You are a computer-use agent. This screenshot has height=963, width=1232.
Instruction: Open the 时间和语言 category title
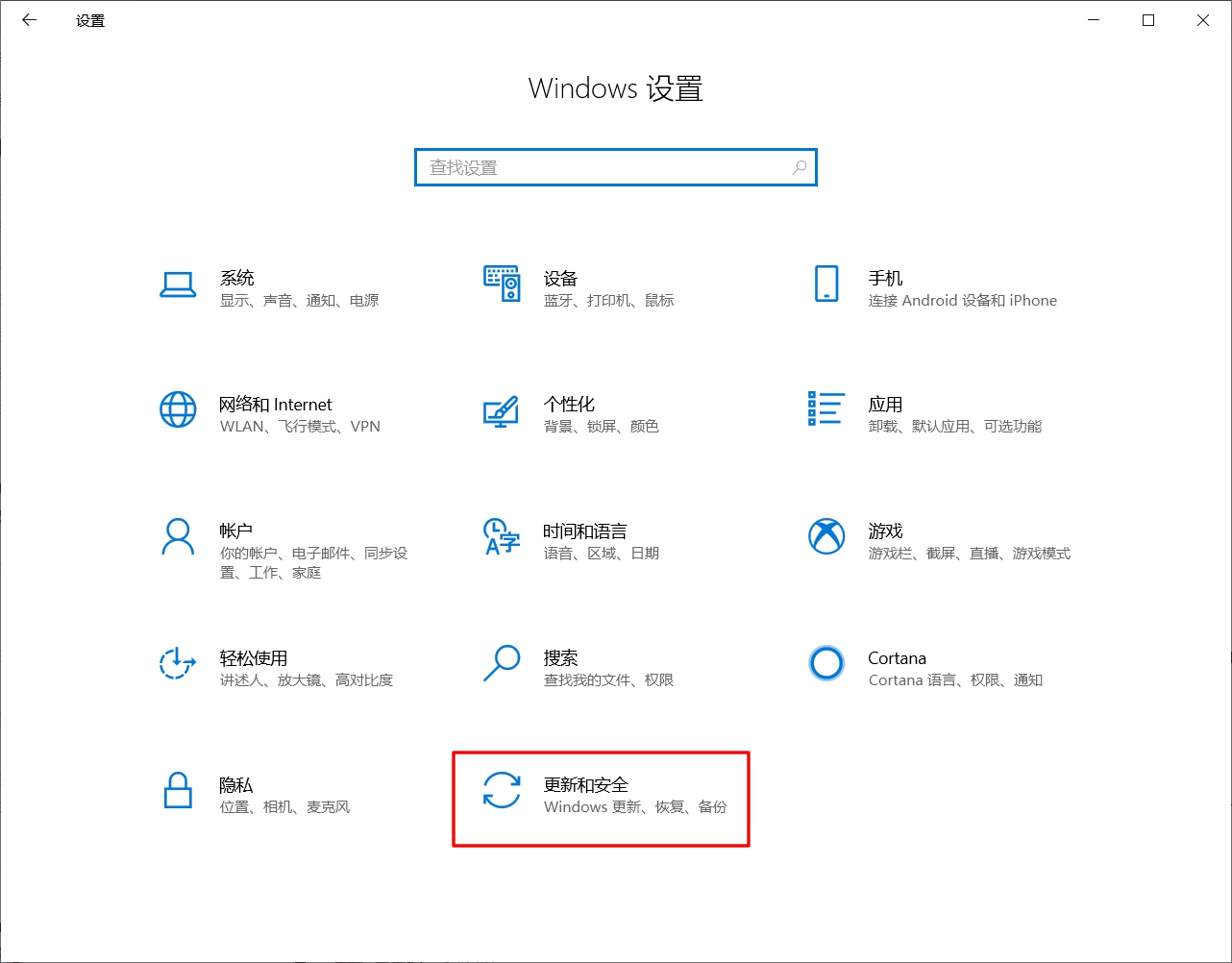click(x=585, y=531)
